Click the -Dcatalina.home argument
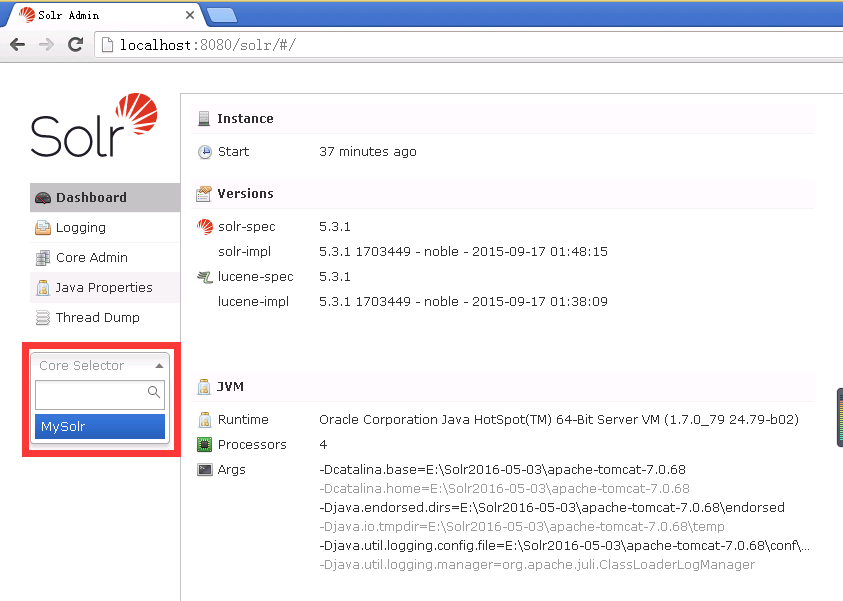Viewport: 843px width, 601px height. [504, 489]
